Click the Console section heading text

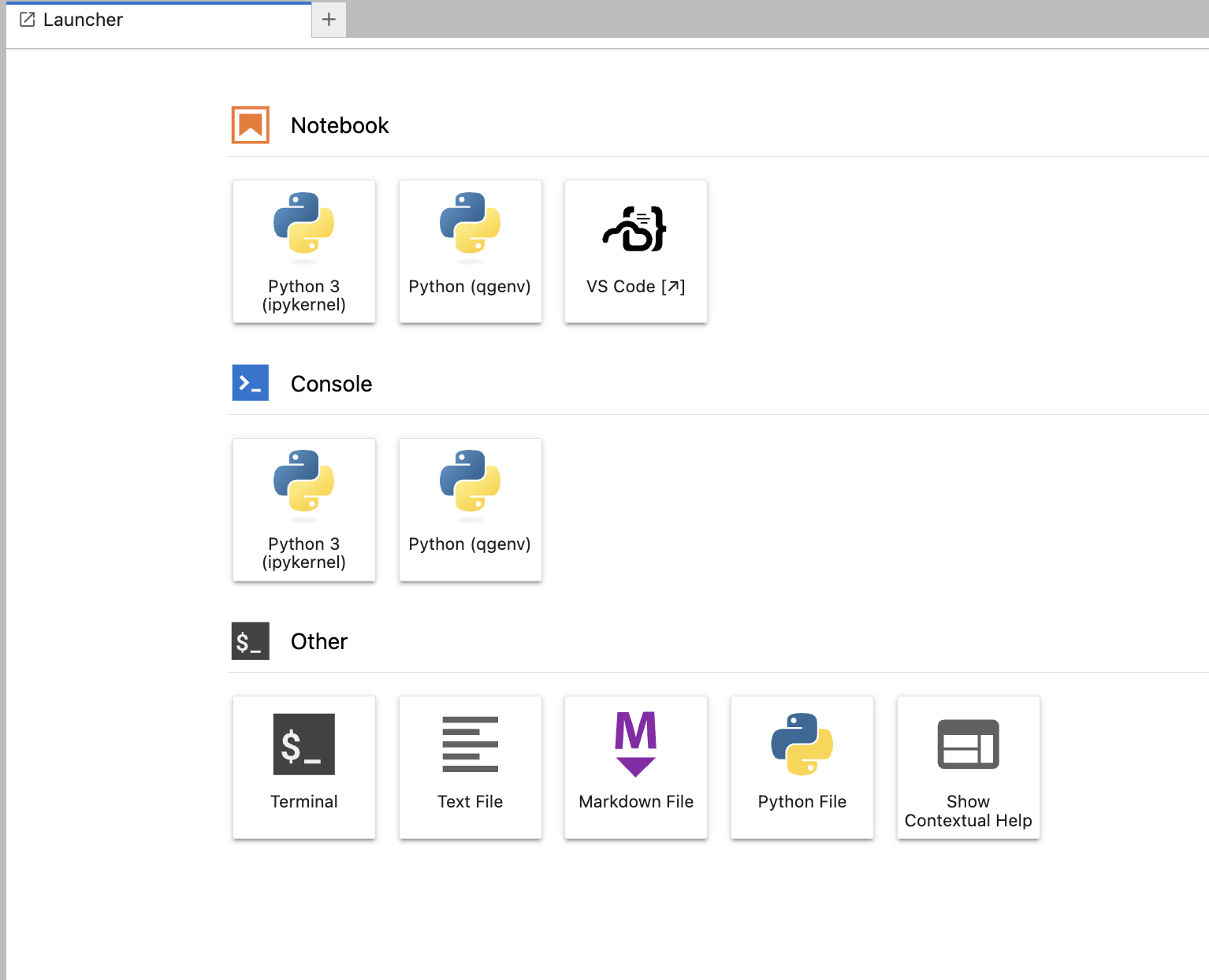tap(331, 384)
